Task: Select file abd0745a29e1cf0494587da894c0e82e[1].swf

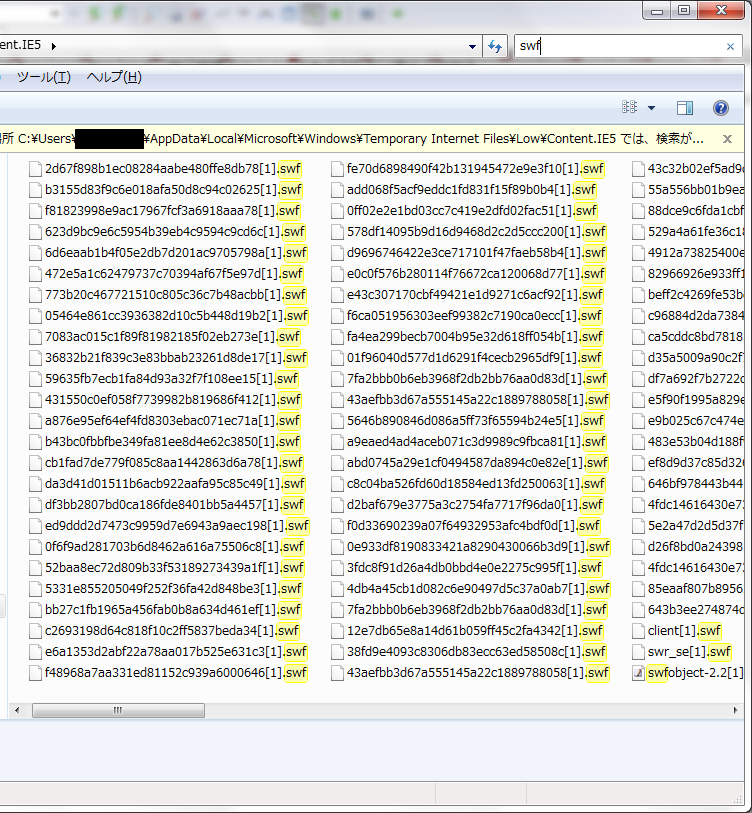Action: click(469, 463)
